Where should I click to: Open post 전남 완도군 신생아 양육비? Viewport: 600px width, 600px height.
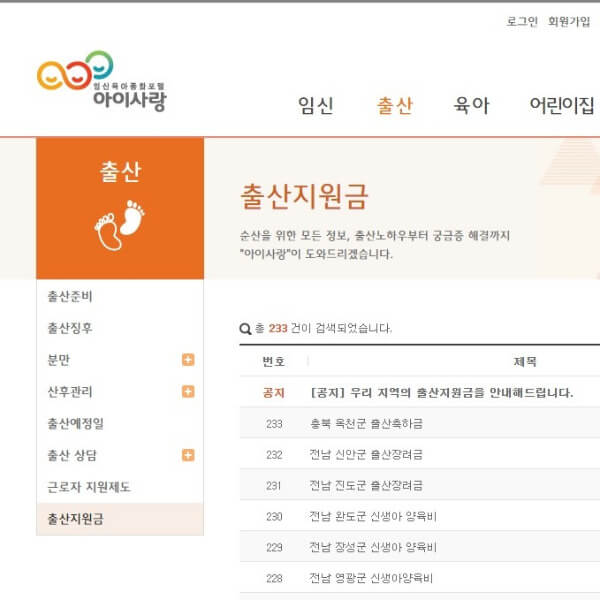coord(373,517)
